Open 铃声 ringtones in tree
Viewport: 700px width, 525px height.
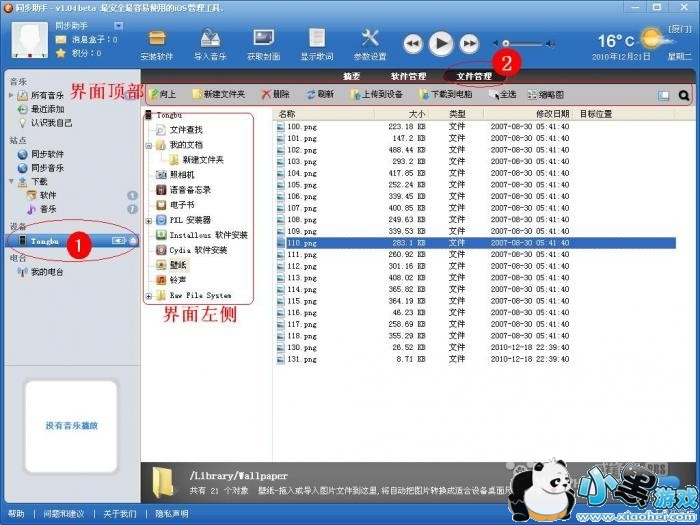tap(177, 280)
